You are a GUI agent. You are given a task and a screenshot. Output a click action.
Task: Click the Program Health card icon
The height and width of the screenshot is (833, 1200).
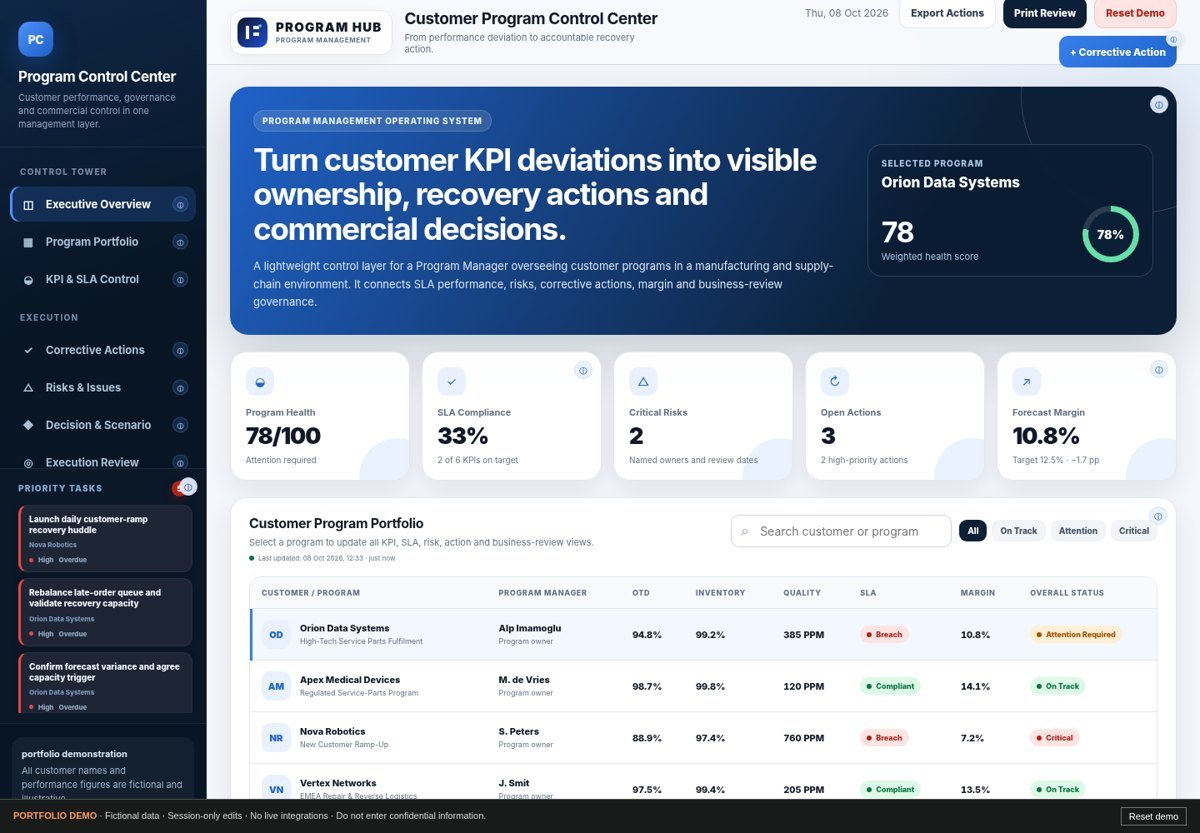(x=260, y=381)
